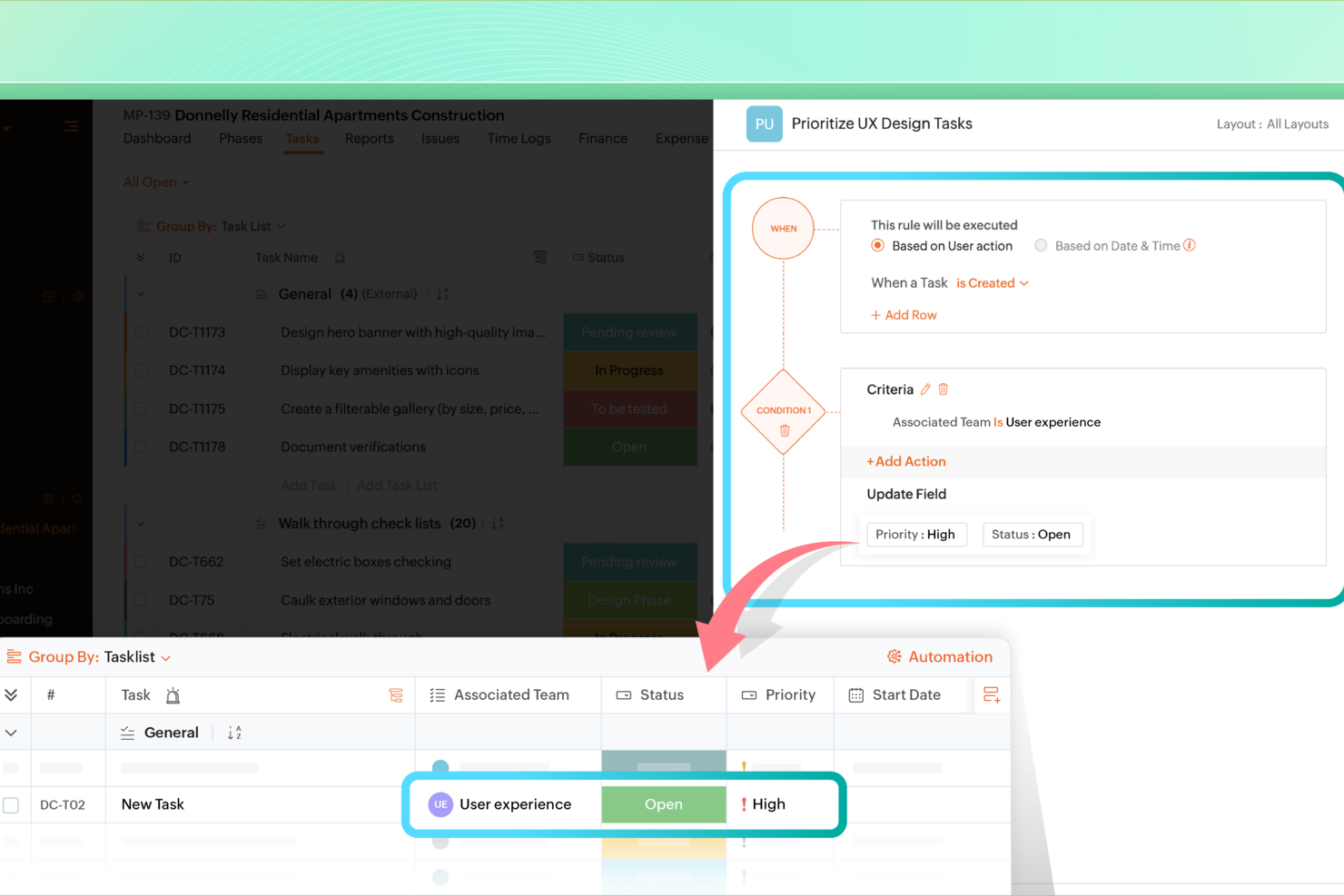Viewport: 1344px width, 896px height.
Task: Collapse all with double chevron beside ID header
Action: [x=141, y=258]
